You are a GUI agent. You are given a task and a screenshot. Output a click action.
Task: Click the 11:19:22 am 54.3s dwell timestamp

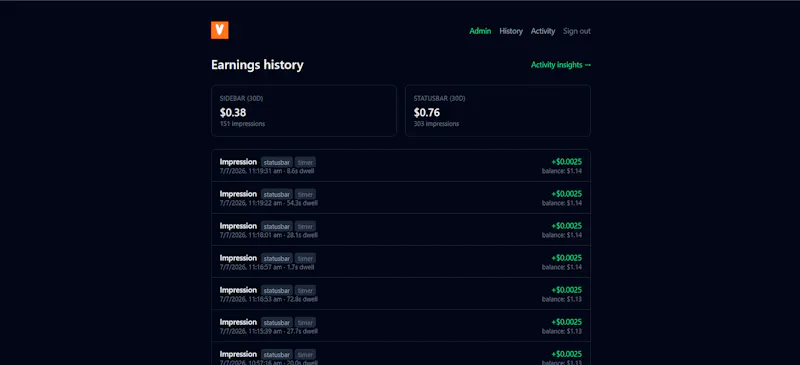pos(269,203)
